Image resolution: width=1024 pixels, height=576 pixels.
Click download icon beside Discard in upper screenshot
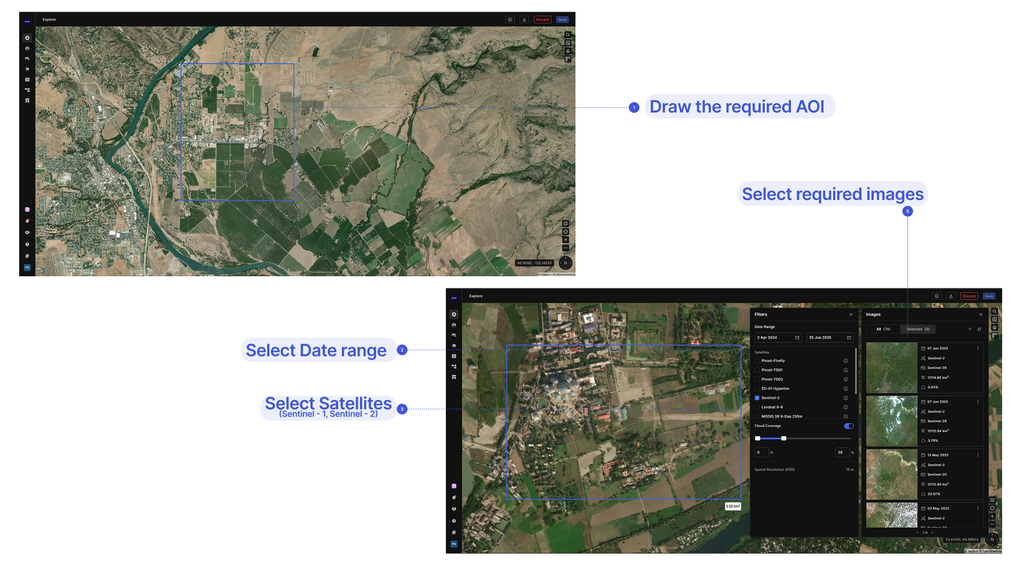coord(524,20)
